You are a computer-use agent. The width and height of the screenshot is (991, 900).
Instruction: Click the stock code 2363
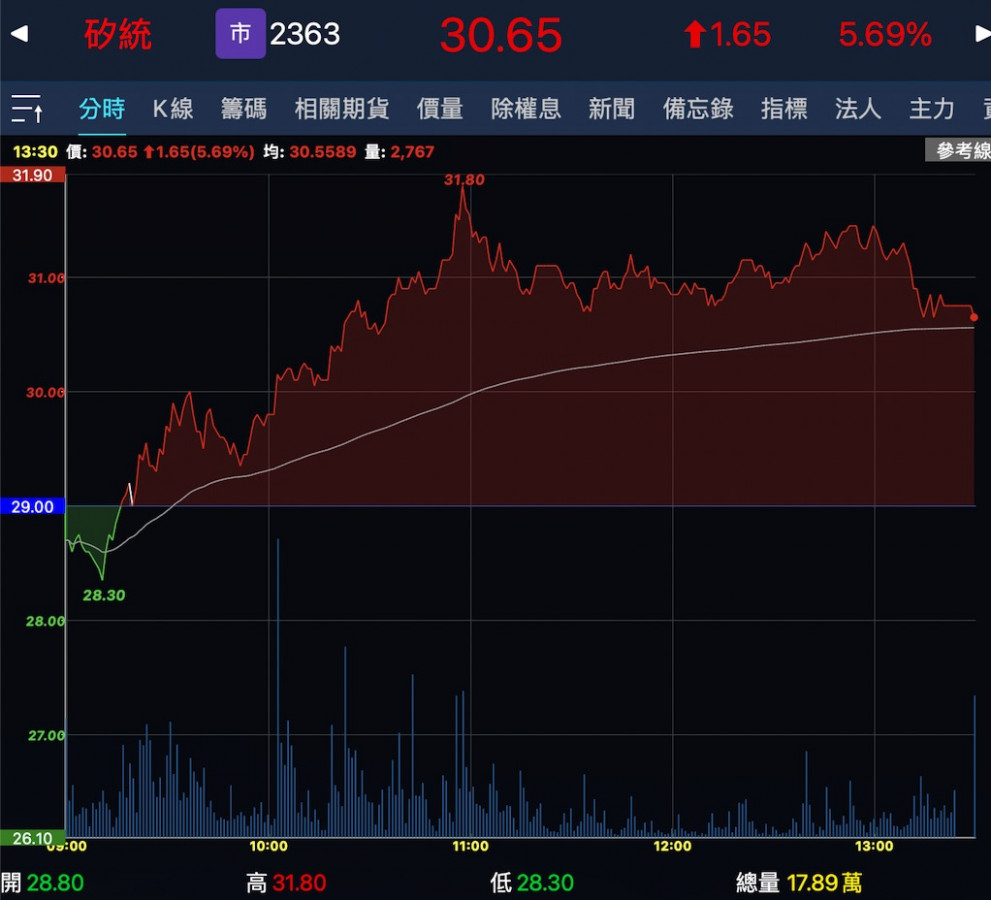[305, 34]
